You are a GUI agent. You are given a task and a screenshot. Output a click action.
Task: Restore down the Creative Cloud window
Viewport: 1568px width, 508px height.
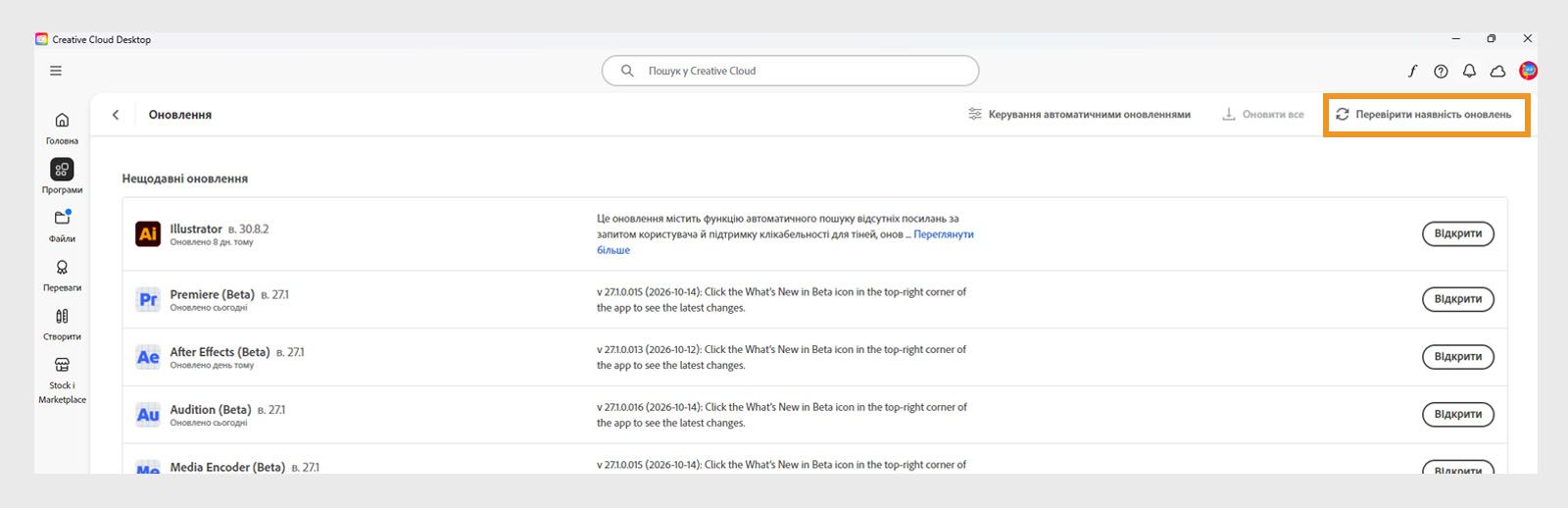point(1492,39)
